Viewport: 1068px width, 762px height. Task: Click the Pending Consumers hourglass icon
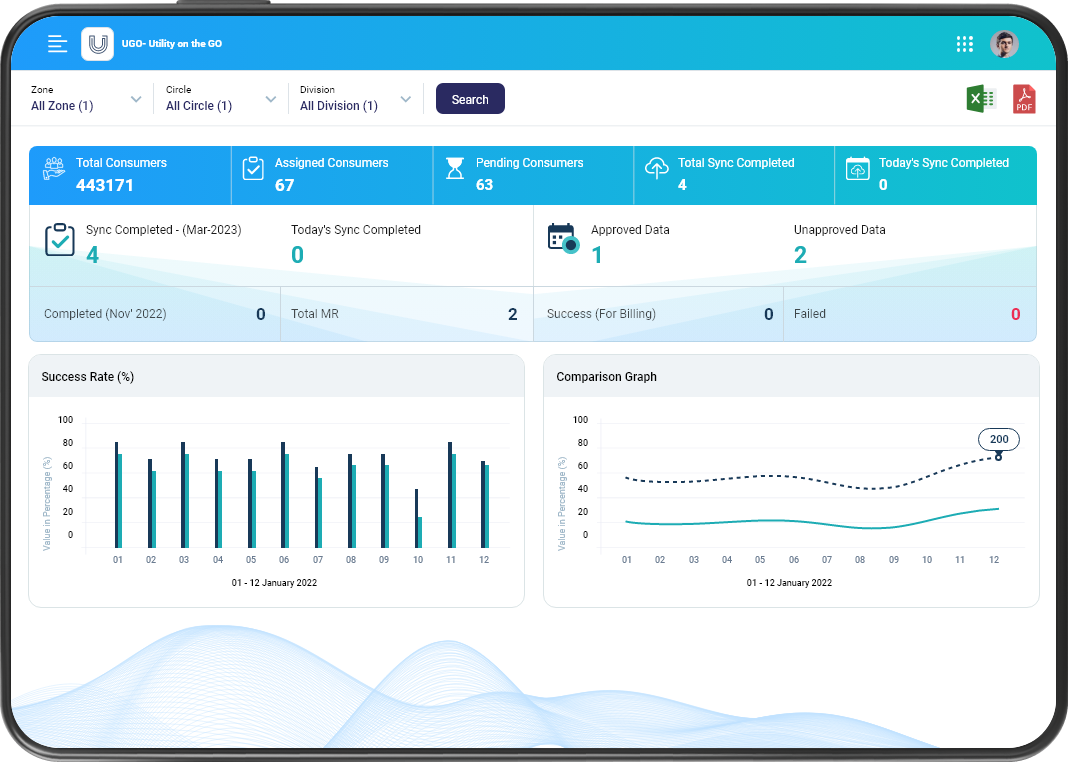pyautogui.click(x=455, y=169)
